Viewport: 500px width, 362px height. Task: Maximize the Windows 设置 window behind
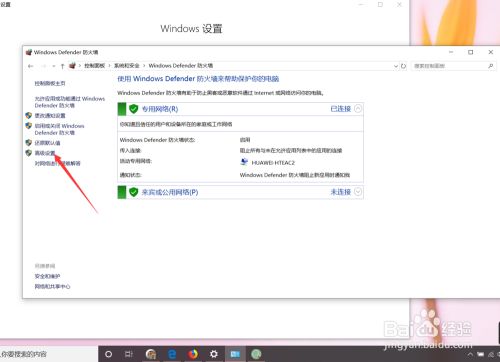pyautogui.click(x=380, y=5)
